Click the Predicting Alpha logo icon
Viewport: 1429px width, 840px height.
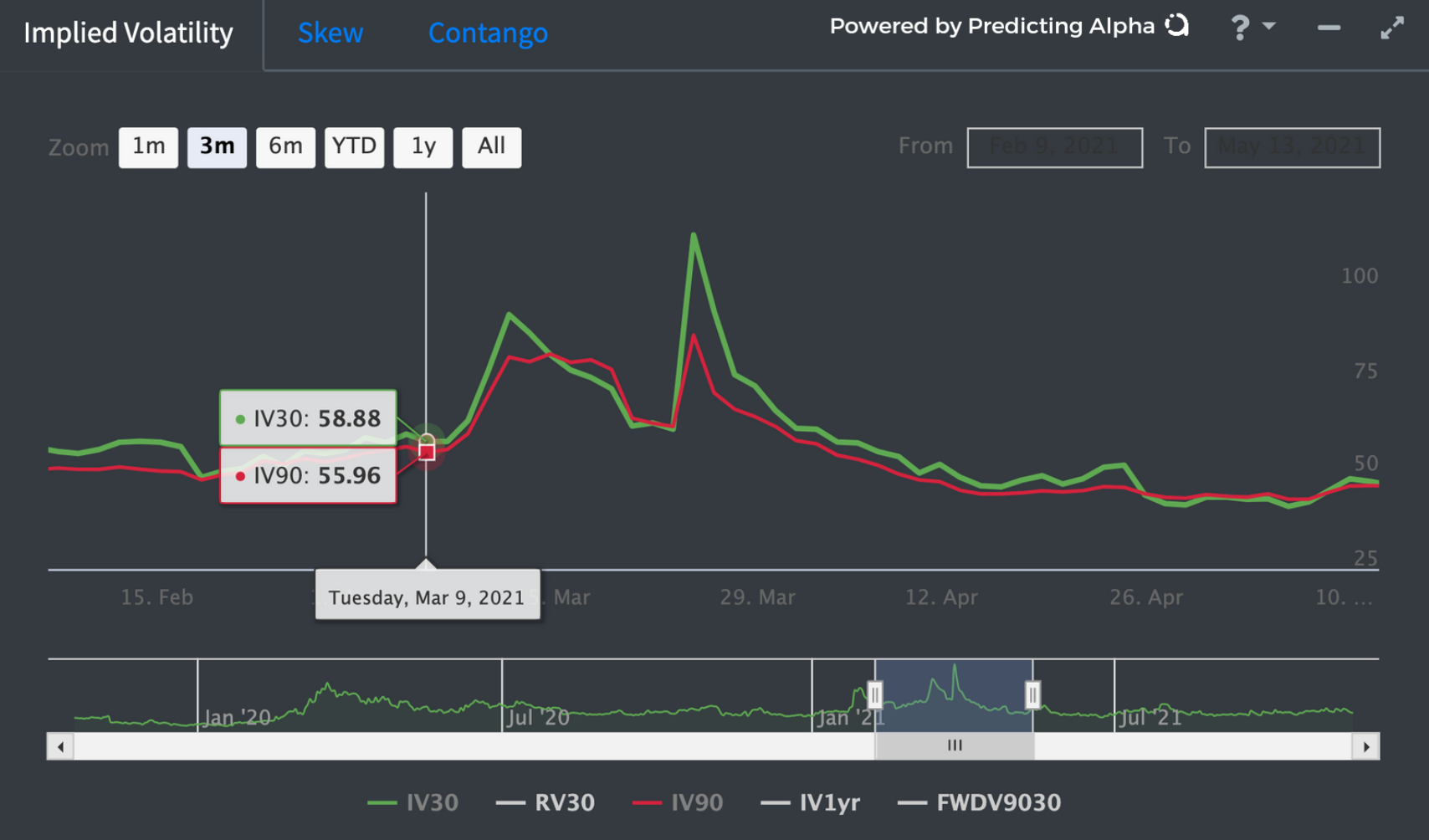pyautogui.click(x=1177, y=26)
